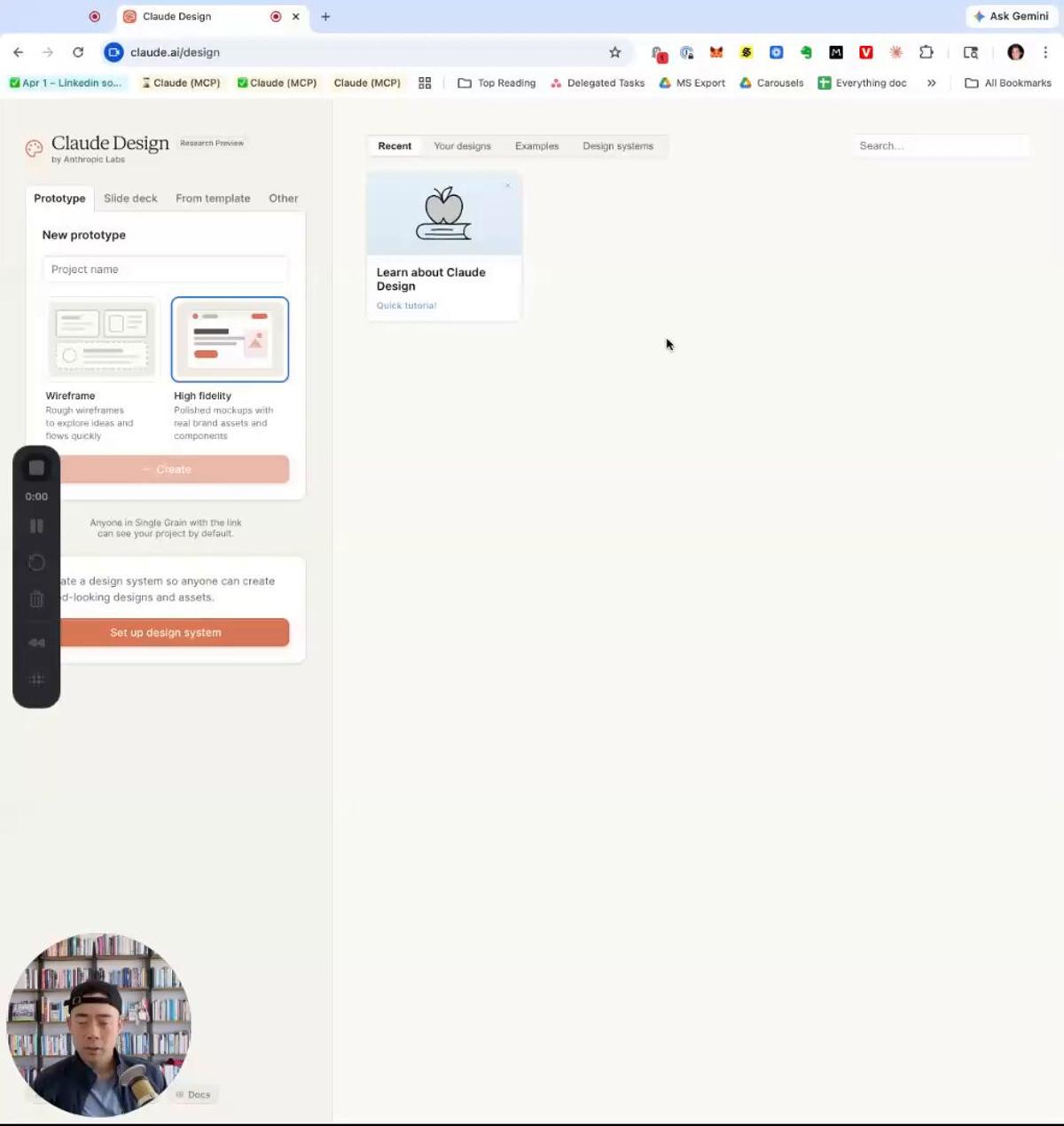Viewport: 1064px width, 1126px height.
Task: Switch to the Slide deck tab
Action: coord(130,199)
